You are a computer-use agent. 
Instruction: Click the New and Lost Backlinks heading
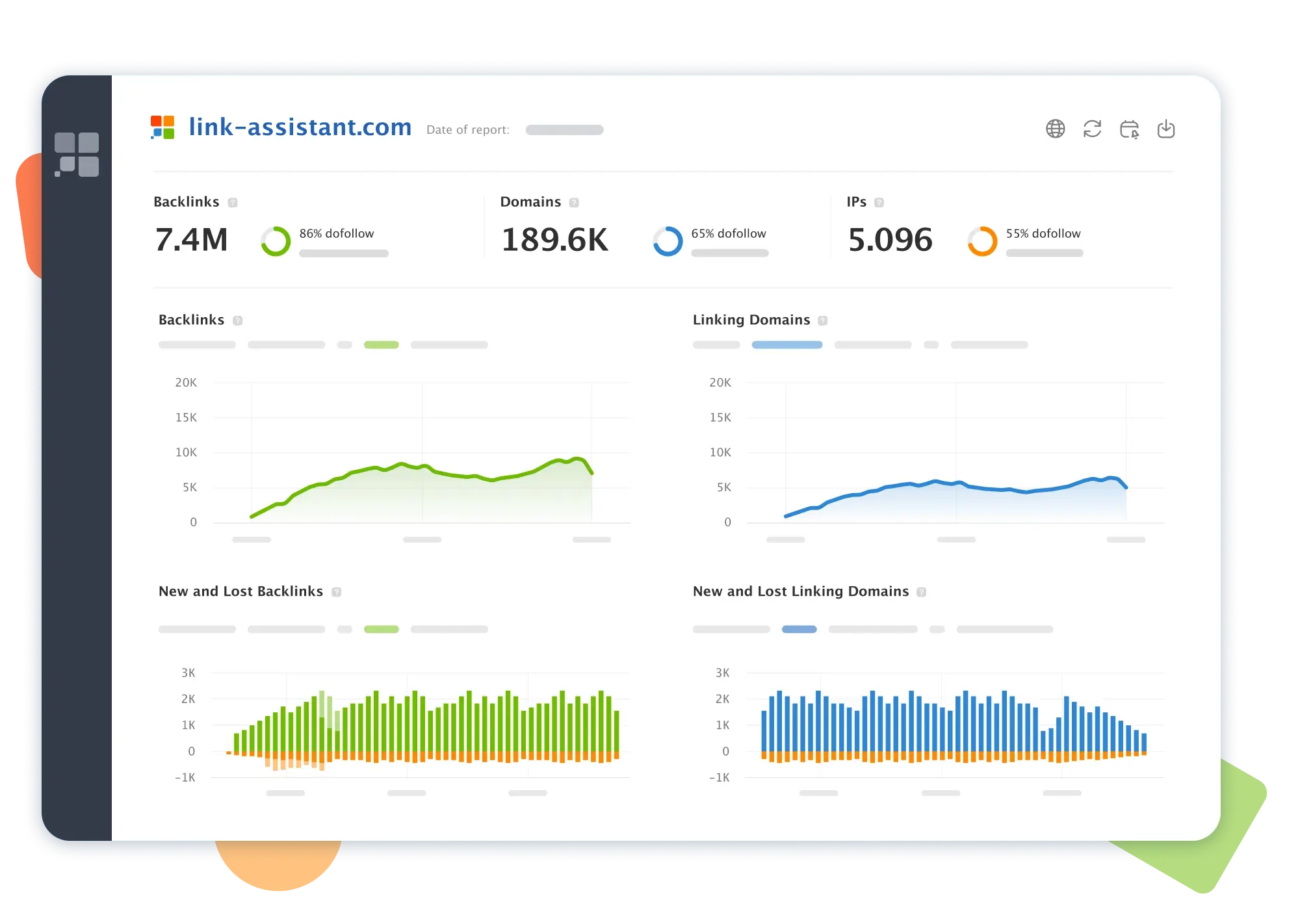(x=240, y=591)
